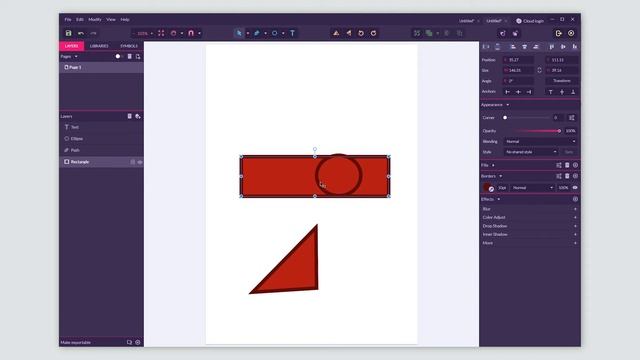
Task: Toggle the white circle switch in the Pages header
Action: [x=118, y=56]
